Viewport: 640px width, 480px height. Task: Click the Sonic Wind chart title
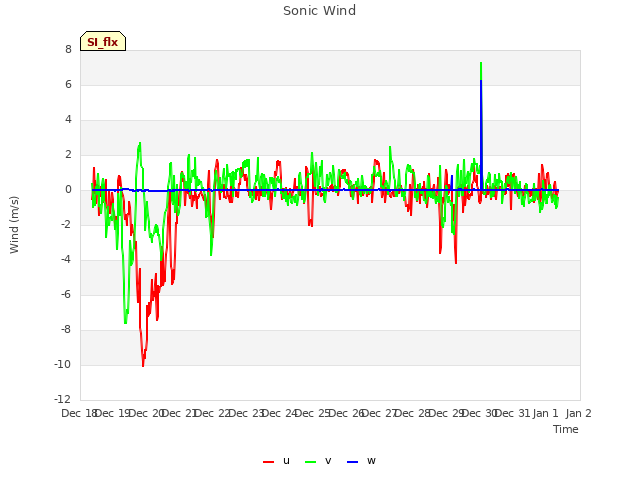320,11
